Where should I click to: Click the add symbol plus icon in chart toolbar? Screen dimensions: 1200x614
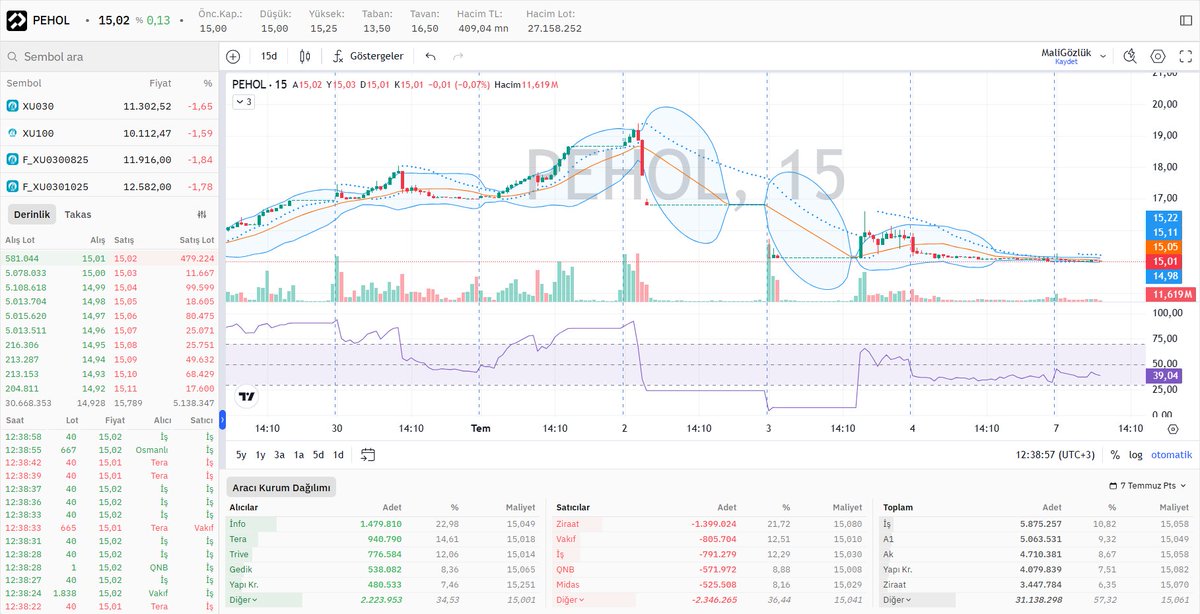click(233, 57)
